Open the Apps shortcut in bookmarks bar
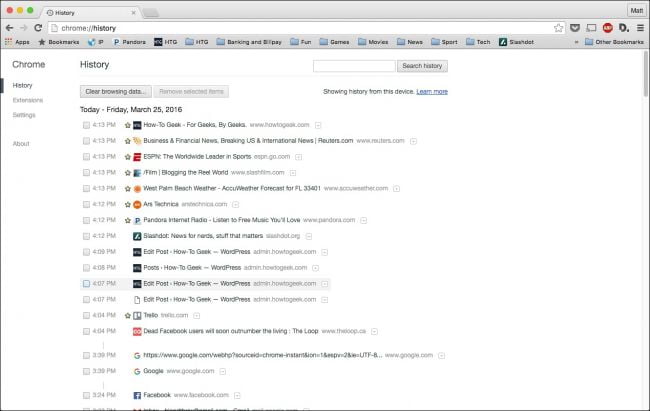Viewport: 650px width, 411px height. tap(17, 42)
